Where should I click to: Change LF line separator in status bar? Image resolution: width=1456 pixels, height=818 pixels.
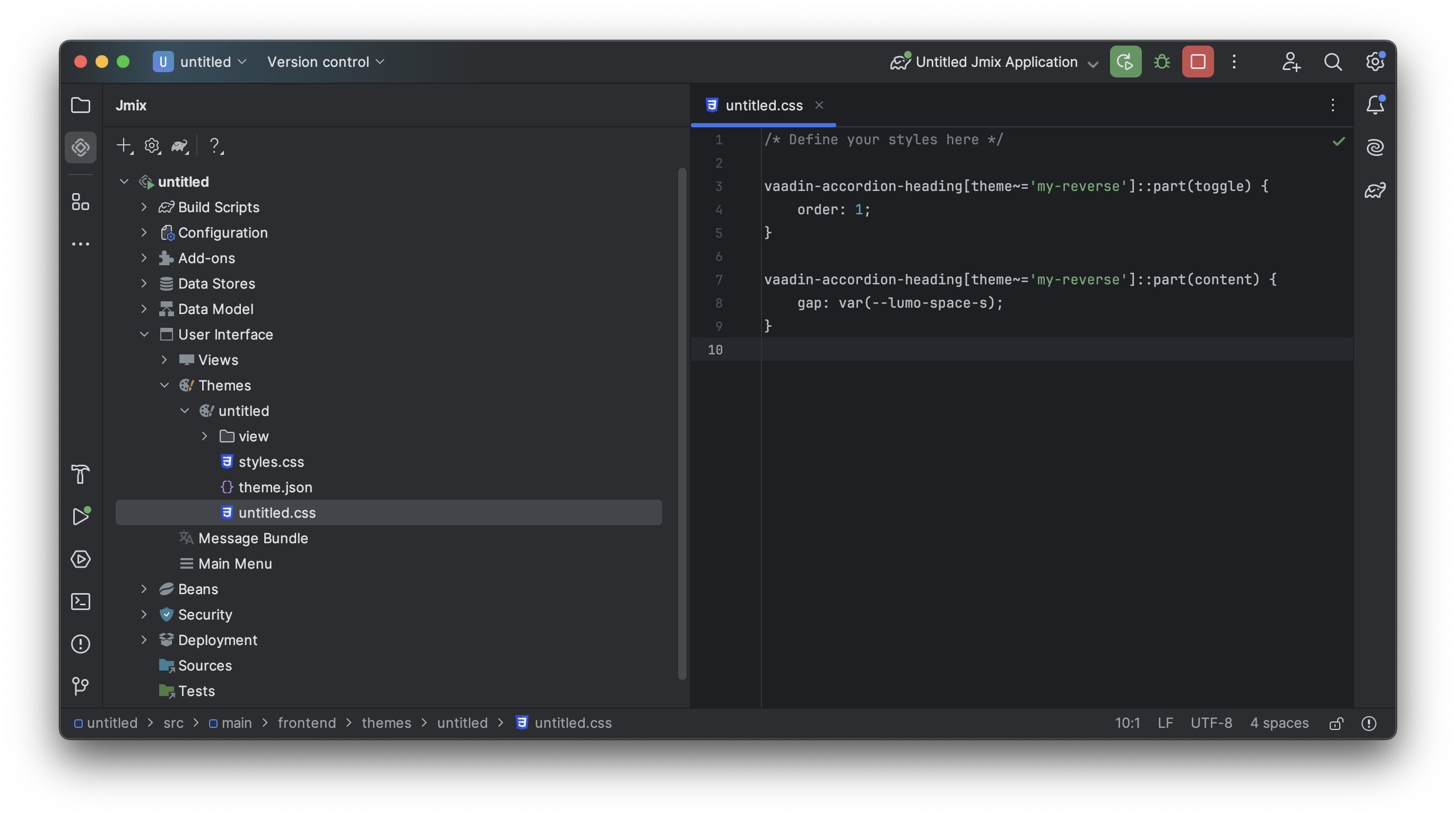1165,723
